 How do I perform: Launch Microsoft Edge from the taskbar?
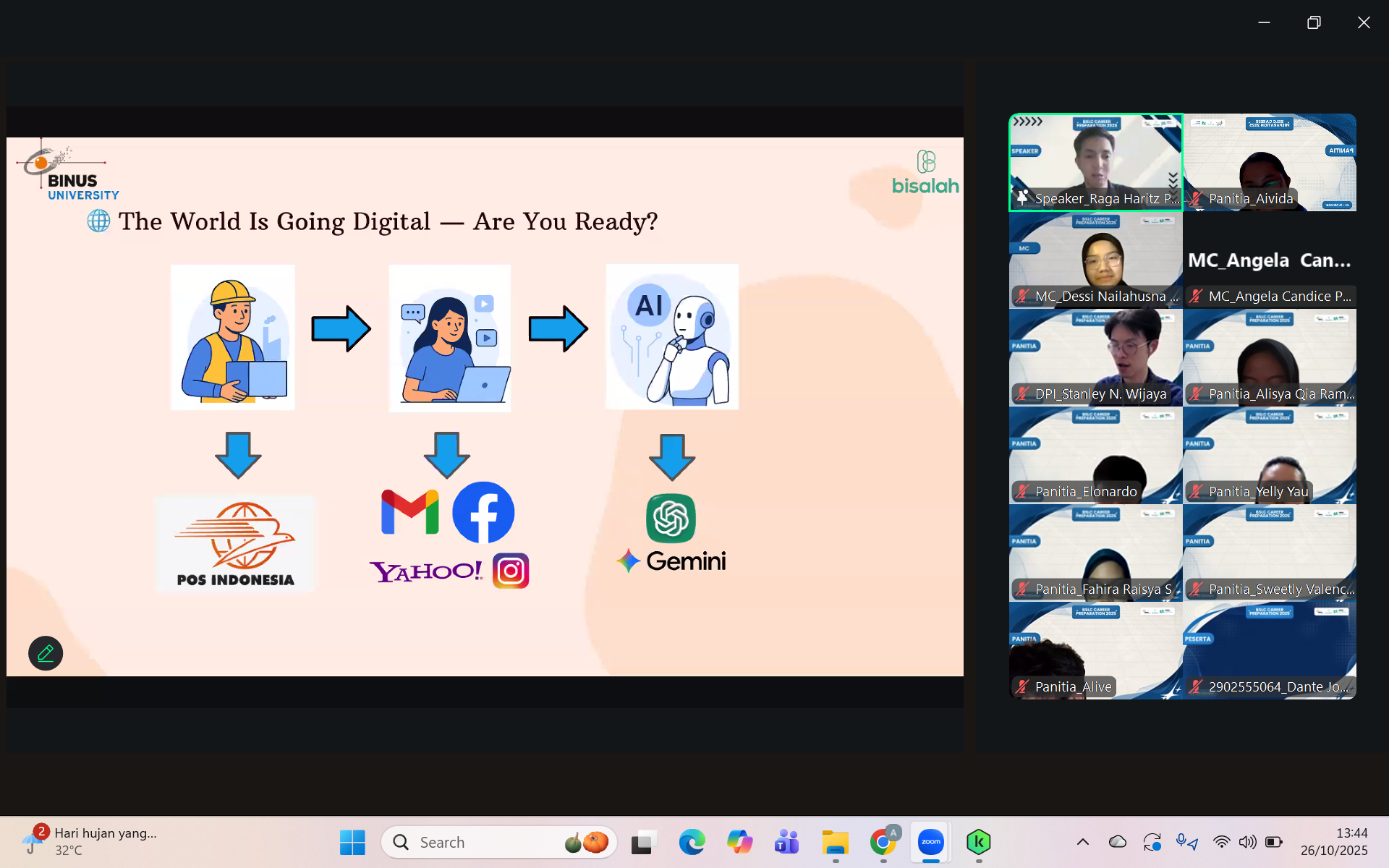click(692, 842)
